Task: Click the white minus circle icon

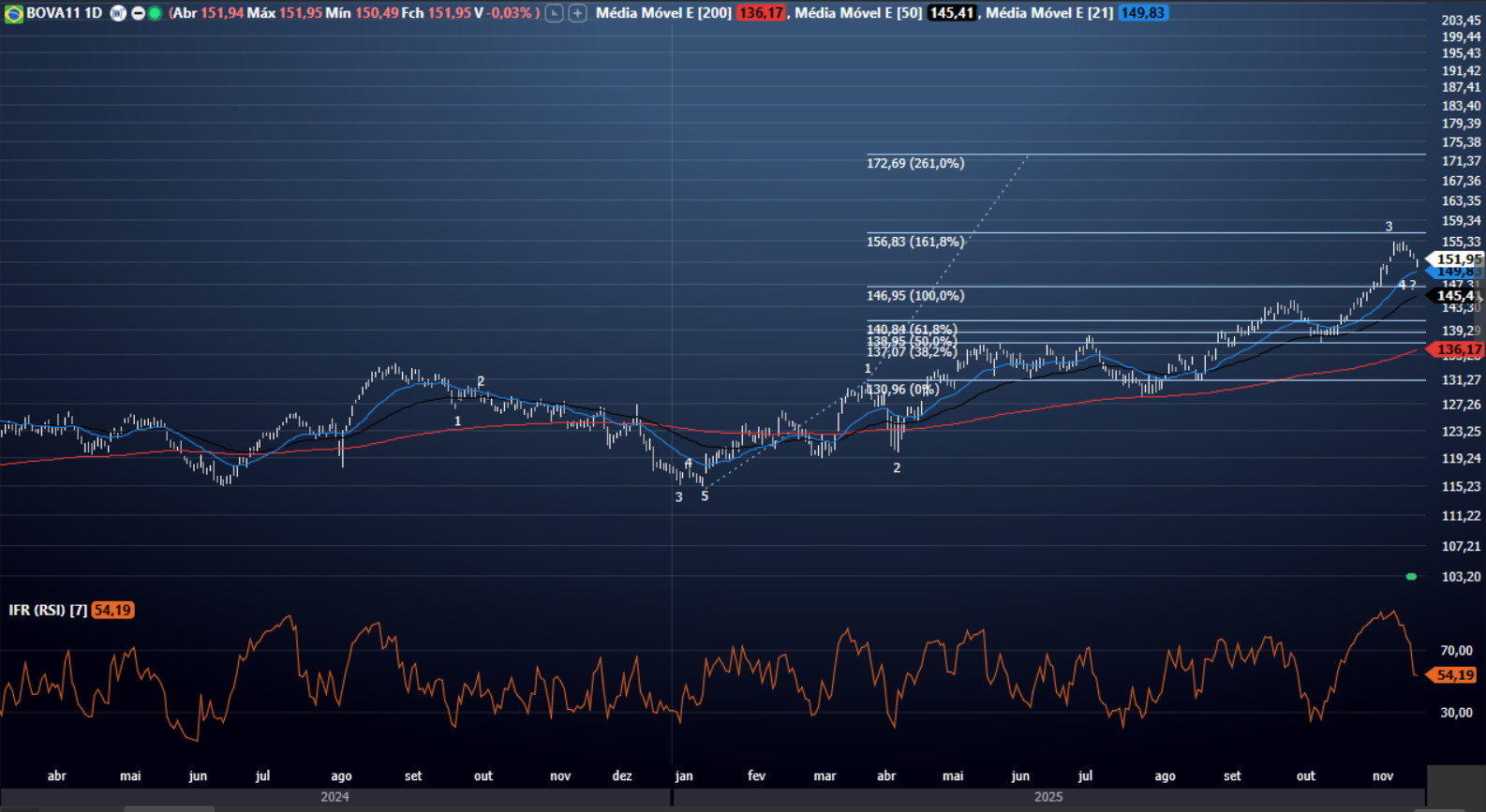Action: point(138,13)
